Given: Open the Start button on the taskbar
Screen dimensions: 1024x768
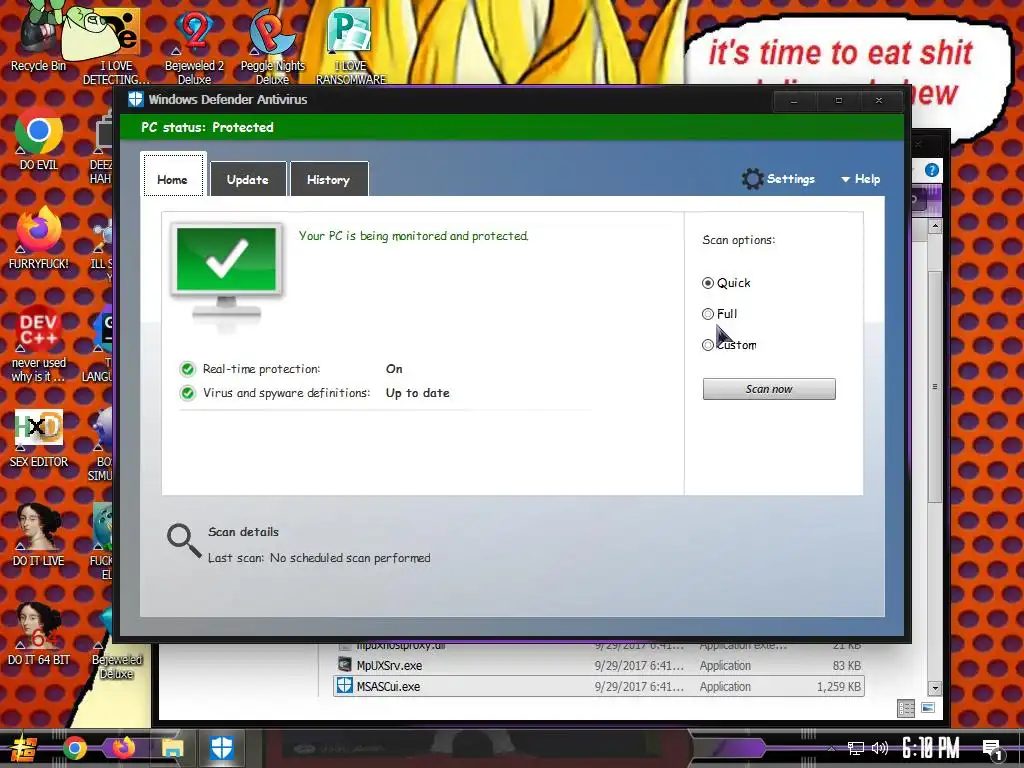Looking at the screenshot, I should [x=22, y=748].
